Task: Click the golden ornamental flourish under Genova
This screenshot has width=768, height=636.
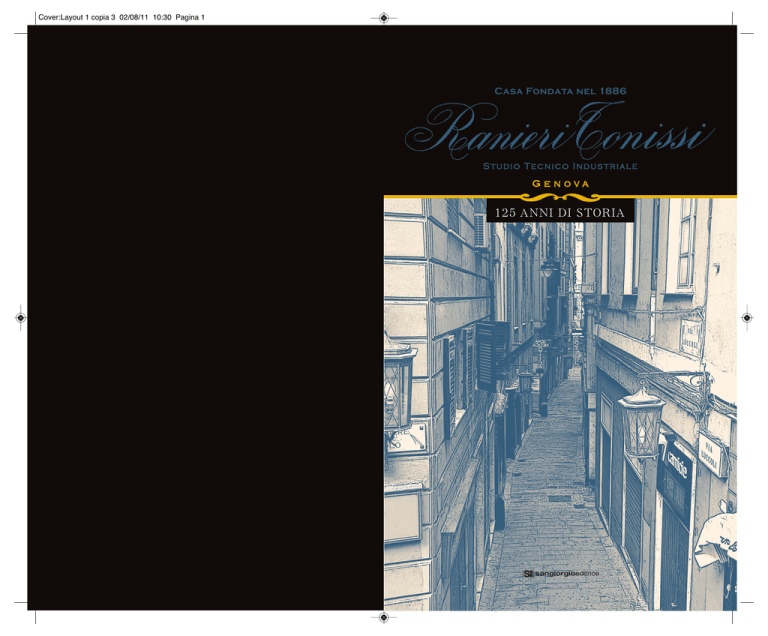Action: [560, 197]
